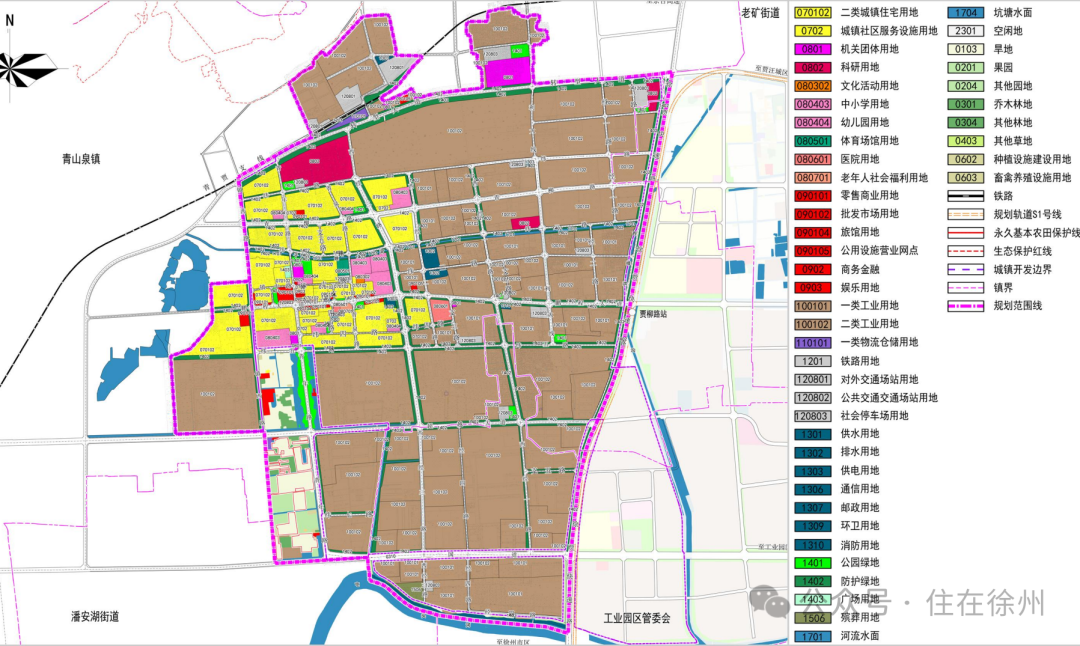Select the magenta 0801 legend swatch
Screen dimensions: 1080x646
813,49
